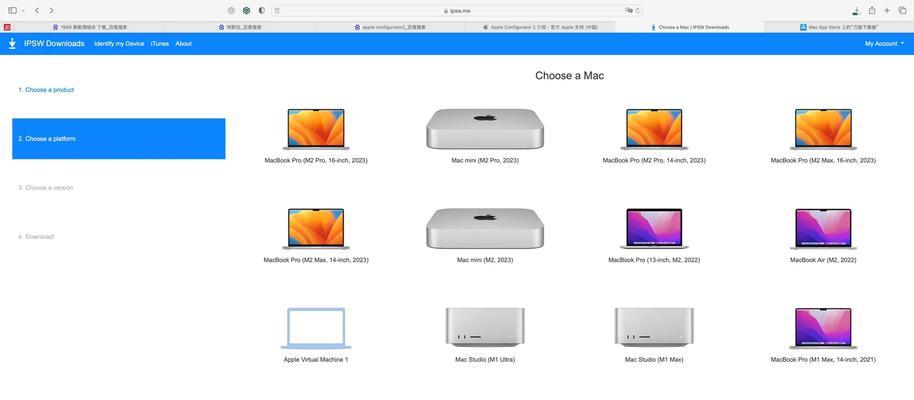Go forward with the forward arrow
This screenshot has width=914, height=400.
(x=51, y=10)
